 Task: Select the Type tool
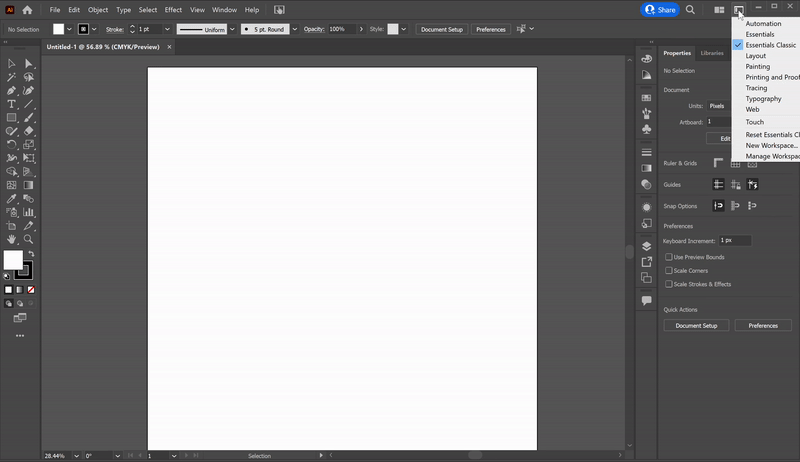tap(11, 104)
